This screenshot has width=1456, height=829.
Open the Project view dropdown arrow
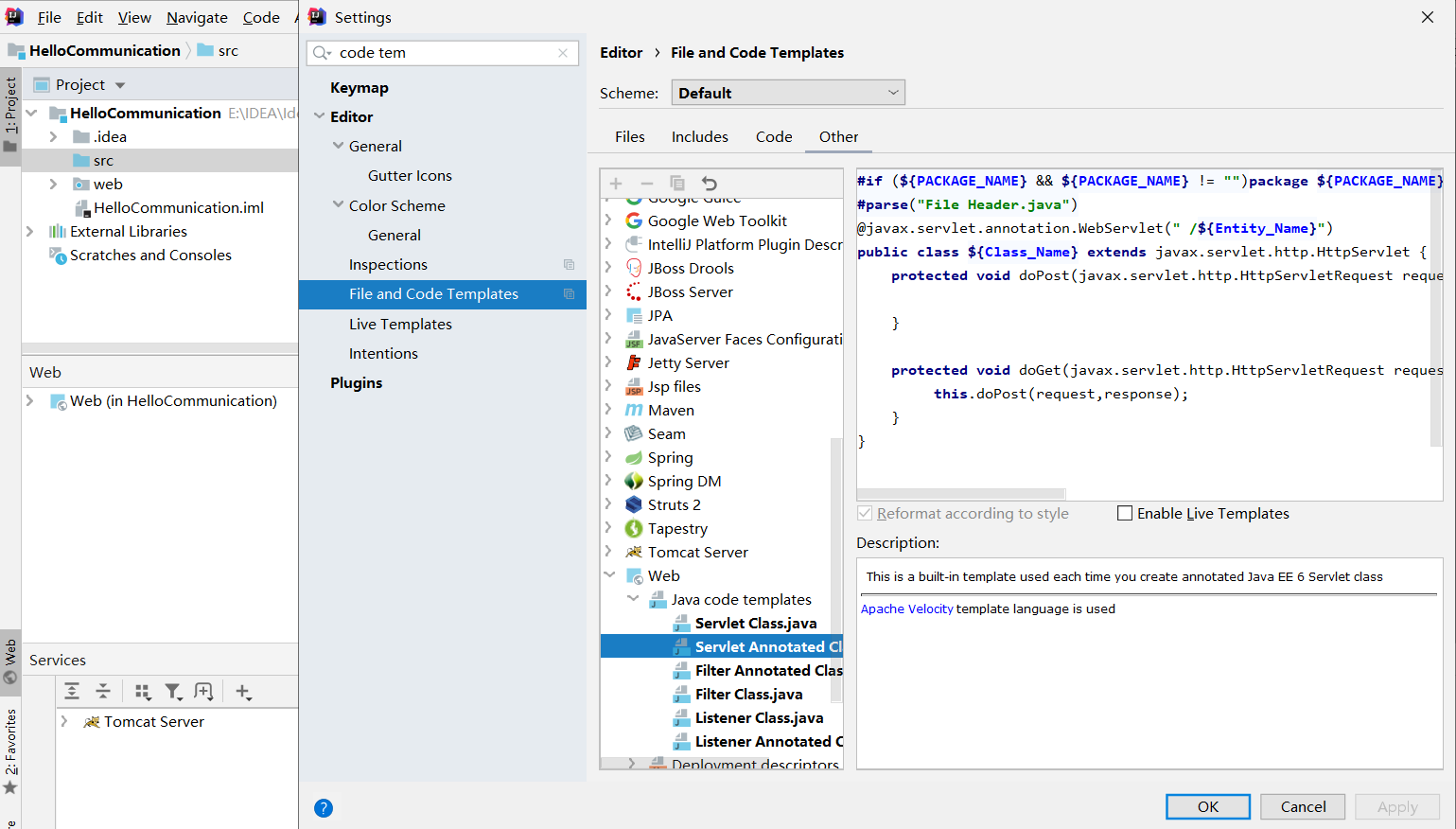coord(120,85)
